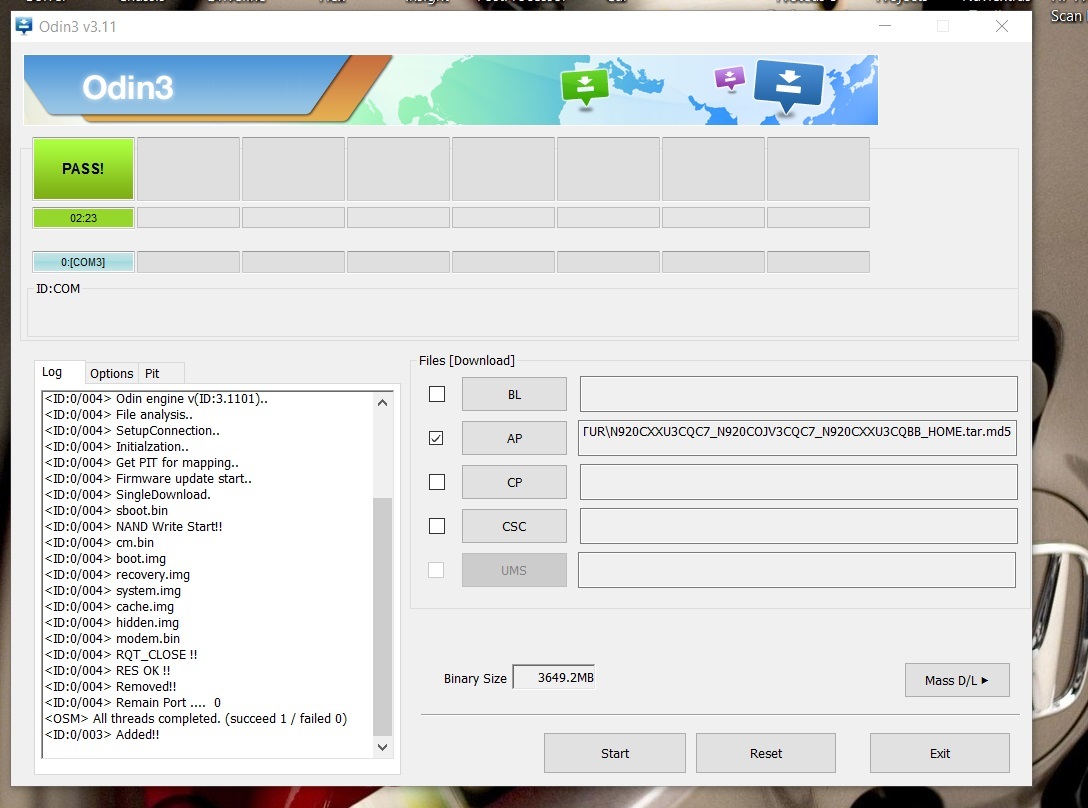Click log line 'All threads completed'
The height and width of the screenshot is (808, 1088).
click(196, 718)
